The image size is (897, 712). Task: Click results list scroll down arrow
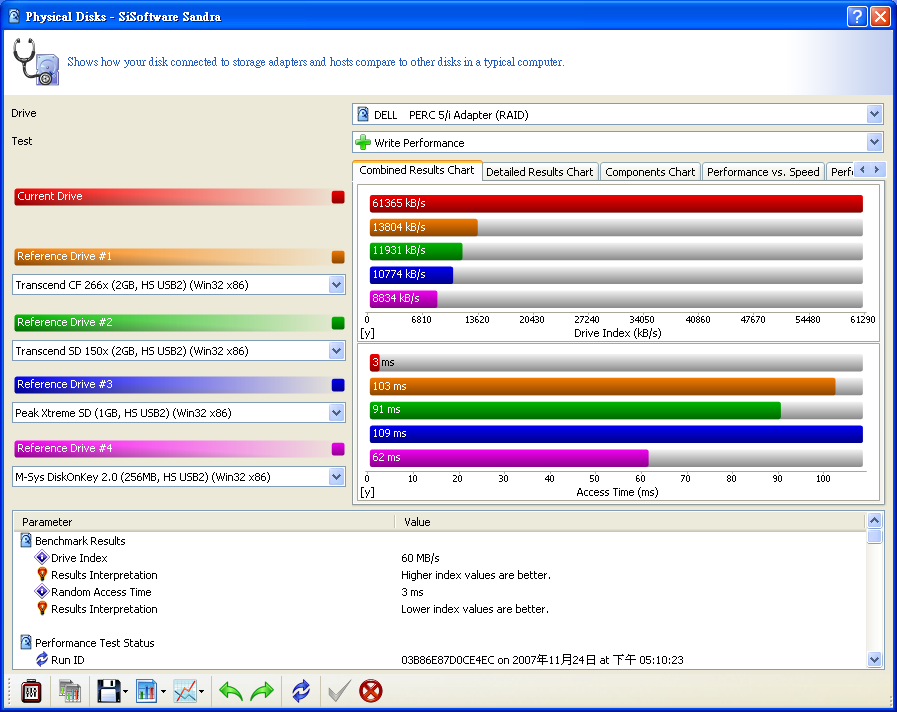click(874, 659)
